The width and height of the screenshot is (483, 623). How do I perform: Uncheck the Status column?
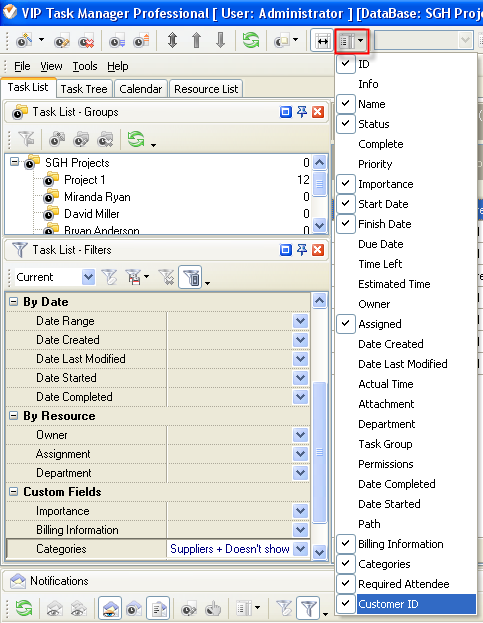[346, 124]
